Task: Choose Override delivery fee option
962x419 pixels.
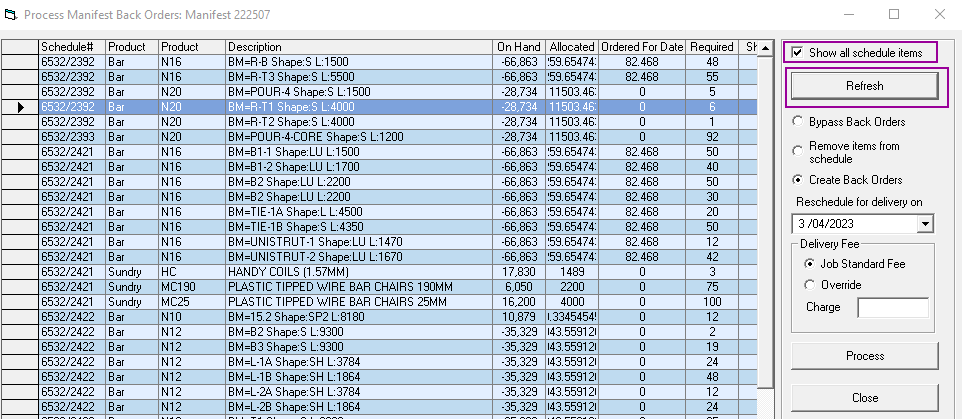Action: pos(810,285)
